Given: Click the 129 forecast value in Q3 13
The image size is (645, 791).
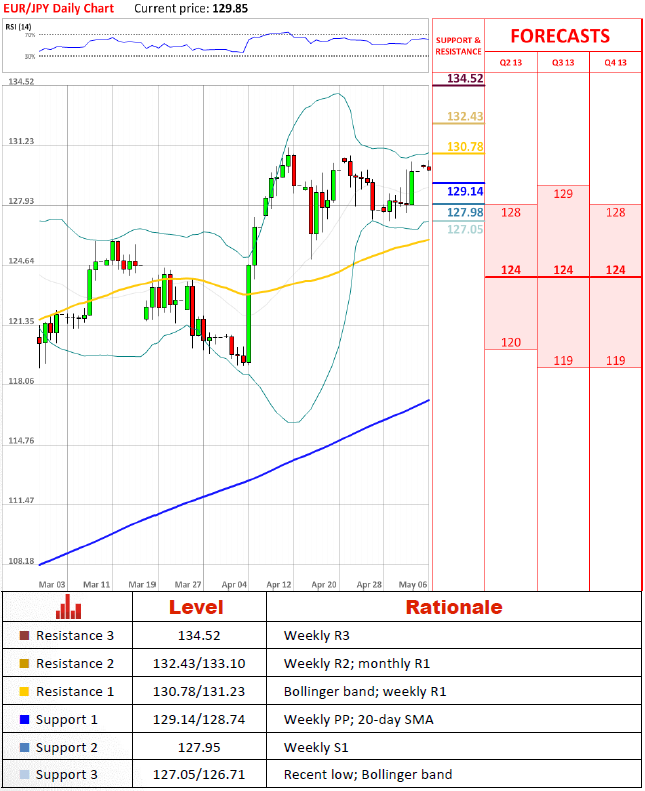Looking at the screenshot, I should point(563,194).
